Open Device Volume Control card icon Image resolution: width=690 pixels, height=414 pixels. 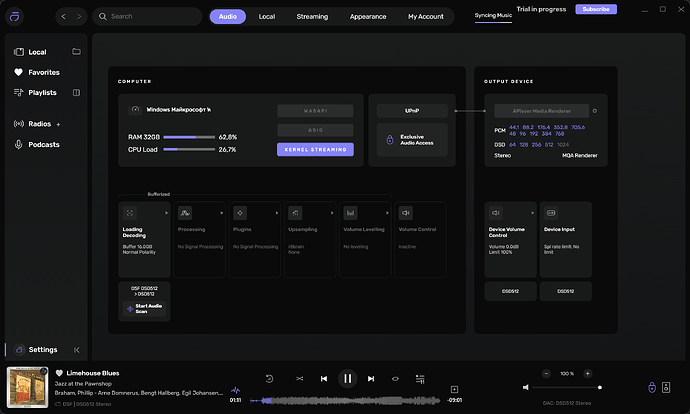pos(495,213)
